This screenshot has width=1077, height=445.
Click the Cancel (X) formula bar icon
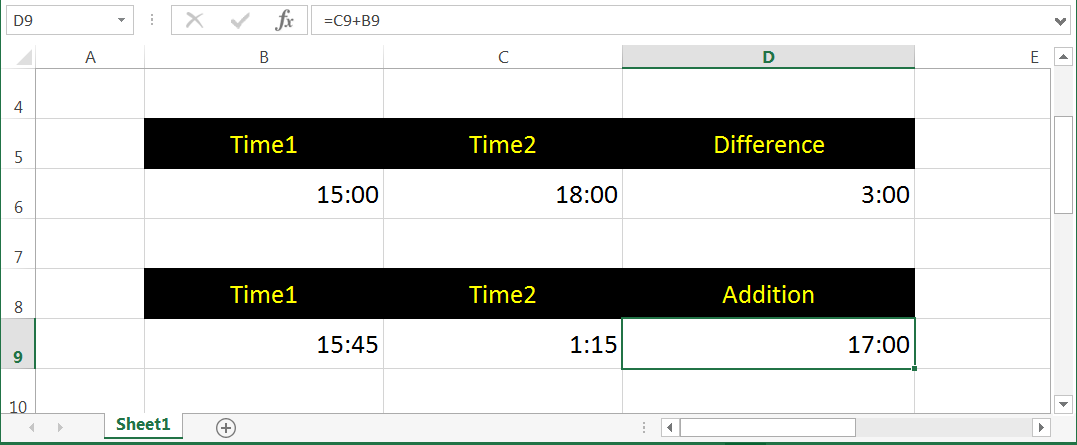[x=194, y=20]
